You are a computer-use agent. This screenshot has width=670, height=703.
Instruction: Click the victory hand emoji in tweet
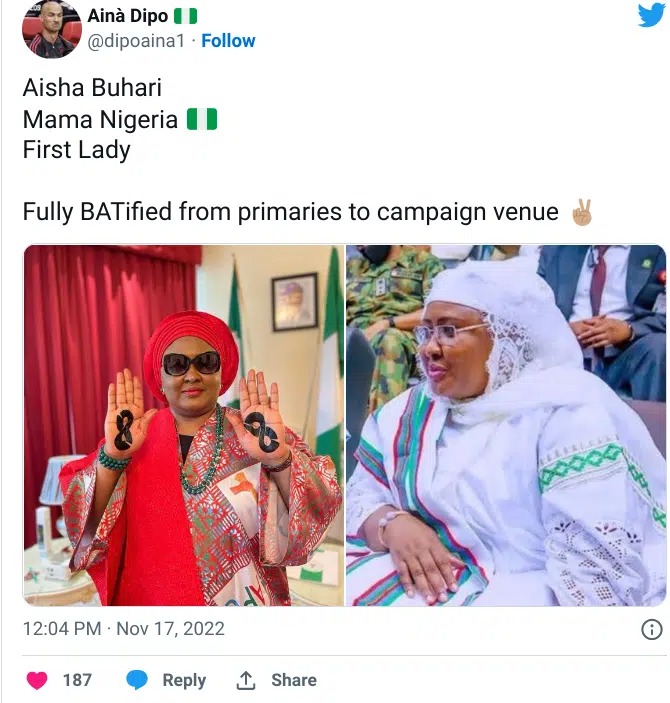pos(580,212)
